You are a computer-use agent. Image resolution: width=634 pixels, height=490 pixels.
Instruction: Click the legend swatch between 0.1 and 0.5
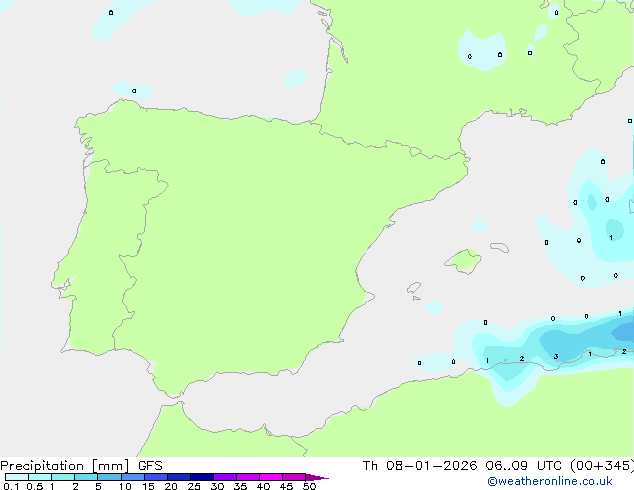click(x=17, y=477)
